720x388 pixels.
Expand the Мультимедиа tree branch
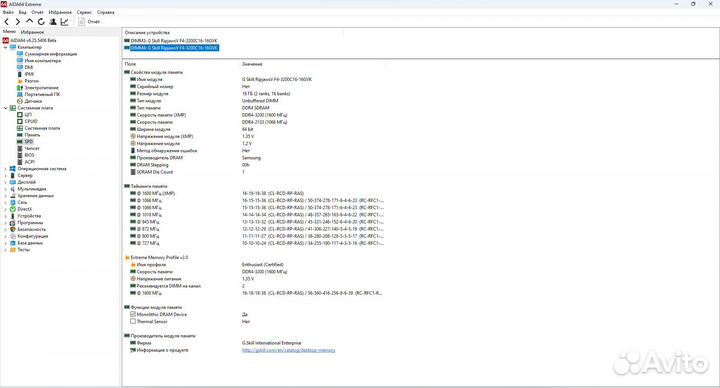tap(6, 189)
